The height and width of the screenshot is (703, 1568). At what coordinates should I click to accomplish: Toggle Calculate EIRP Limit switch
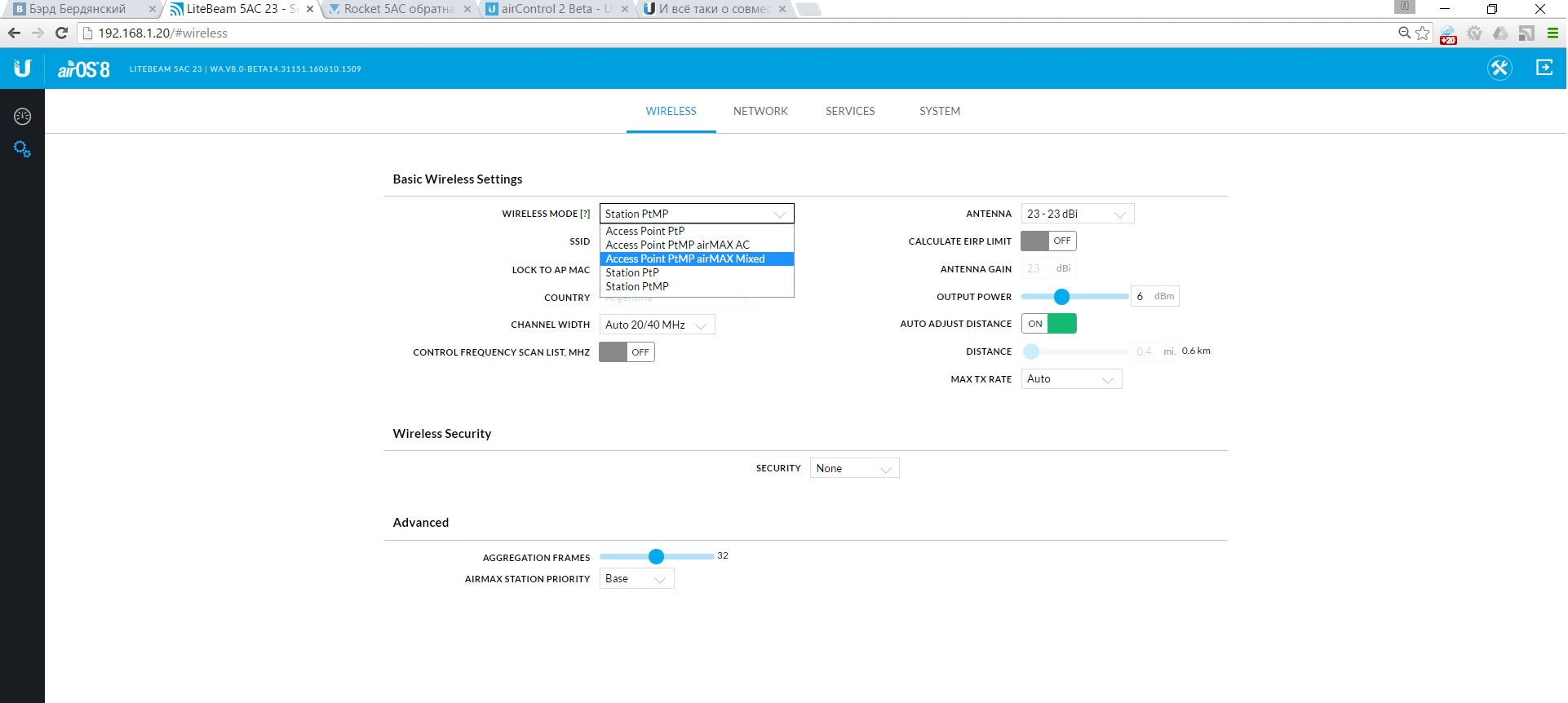point(1048,241)
